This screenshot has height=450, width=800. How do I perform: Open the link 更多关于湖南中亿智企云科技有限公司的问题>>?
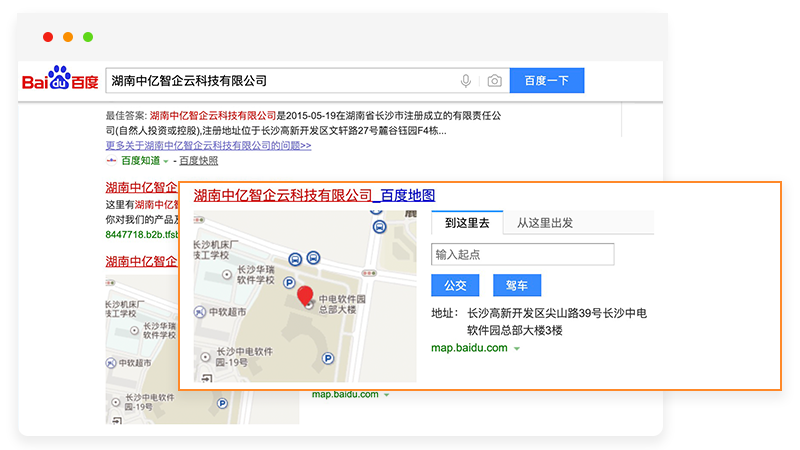point(208,145)
